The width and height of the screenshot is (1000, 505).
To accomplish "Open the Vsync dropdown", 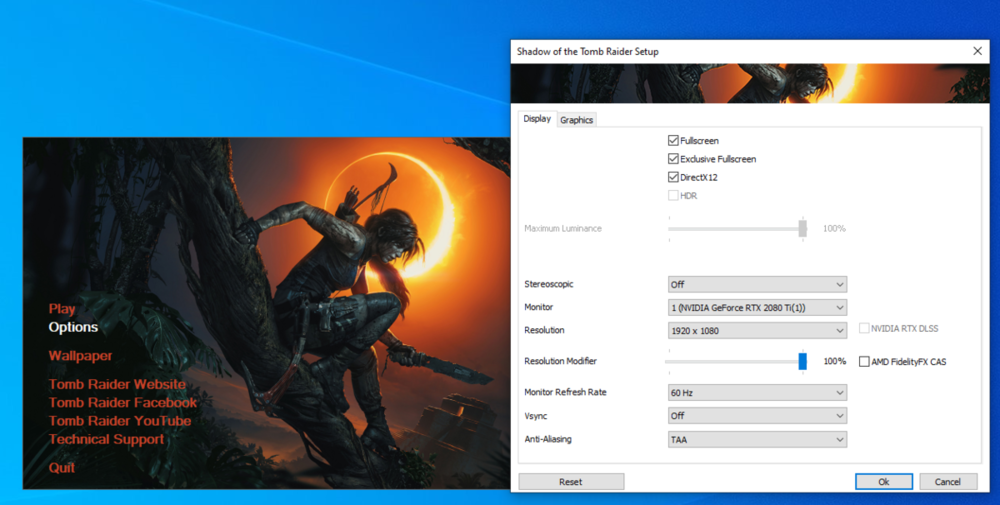I will point(757,416).
